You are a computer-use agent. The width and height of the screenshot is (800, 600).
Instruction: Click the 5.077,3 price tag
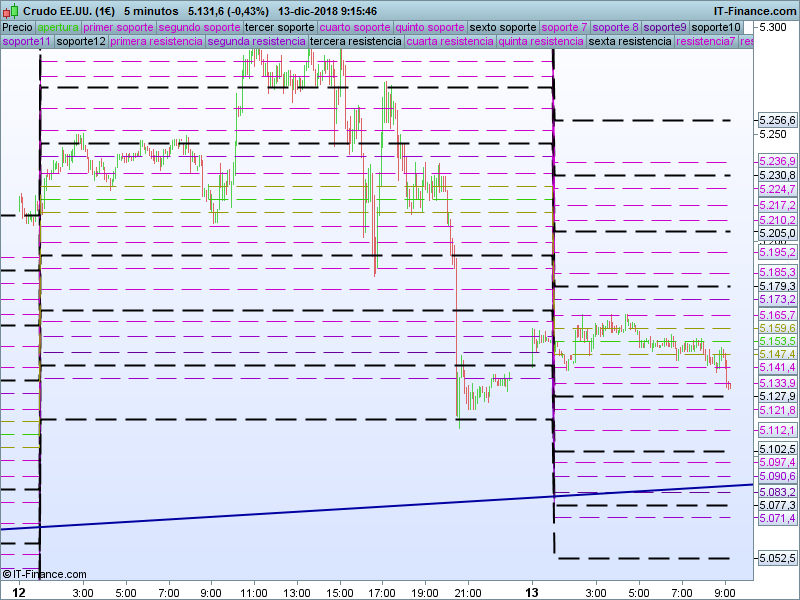[x=777, y=505]
